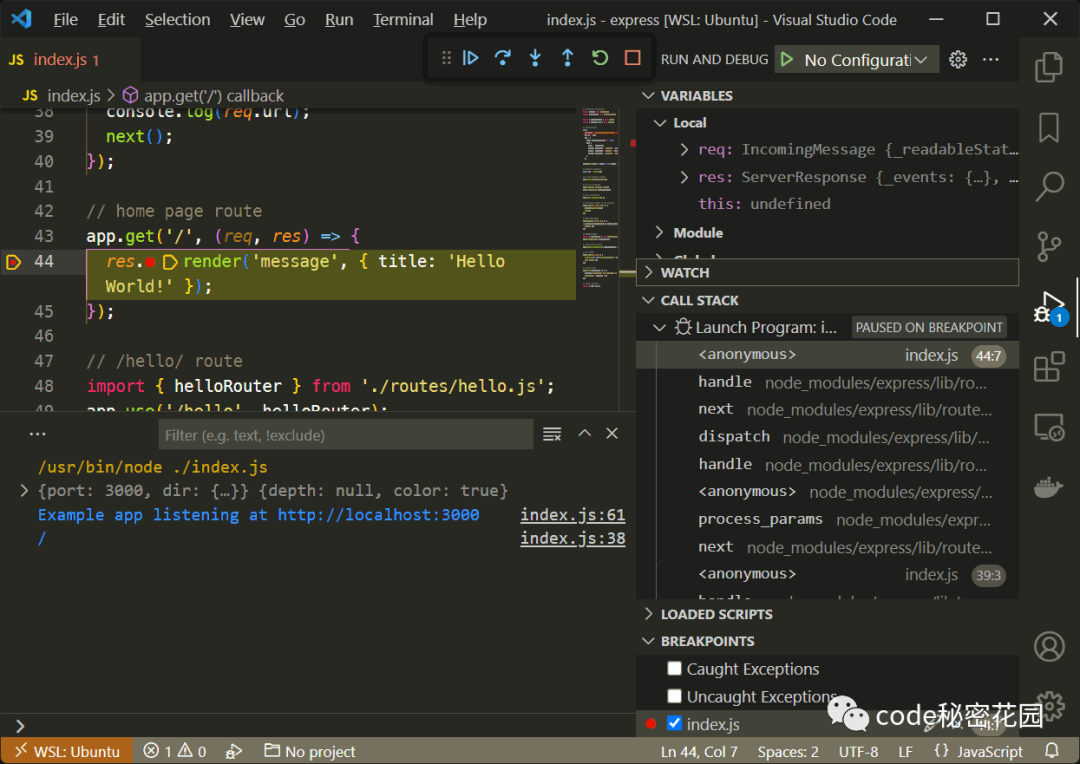Click the Step Out debug button
The width and height of the screenshot is (1080, 764).
(568, 58)
